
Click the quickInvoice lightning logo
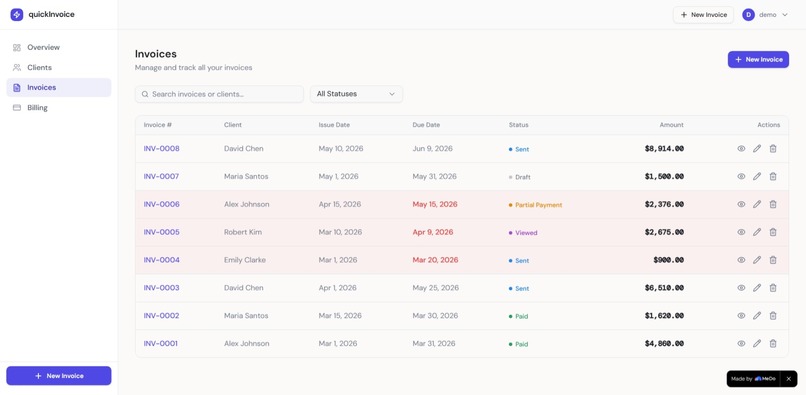point(17,14)
